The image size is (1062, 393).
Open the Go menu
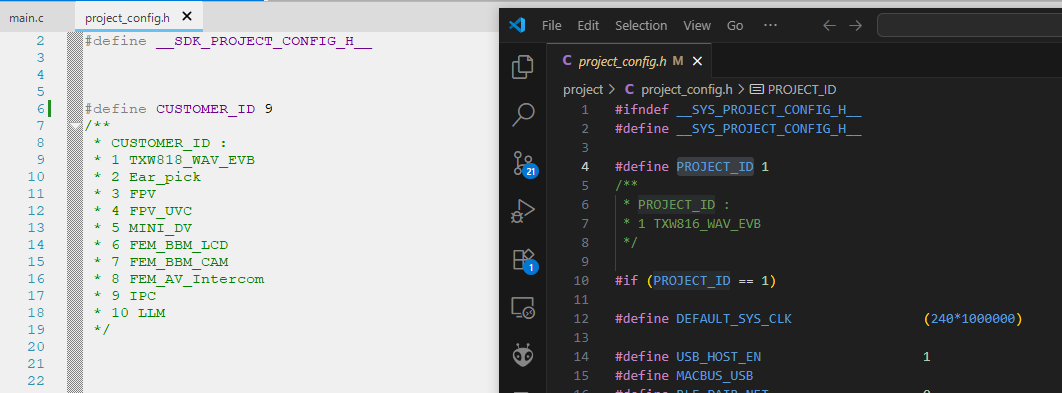coord(735,26)
